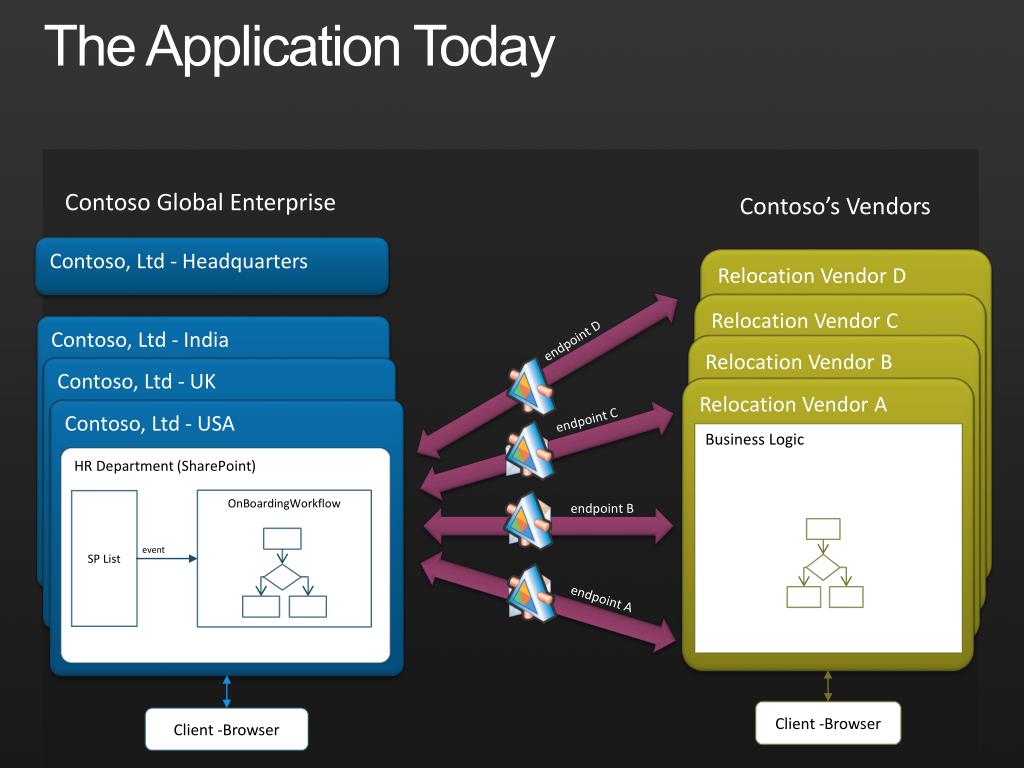Select the Contoso, Ltd - UK box

point(219,380)
